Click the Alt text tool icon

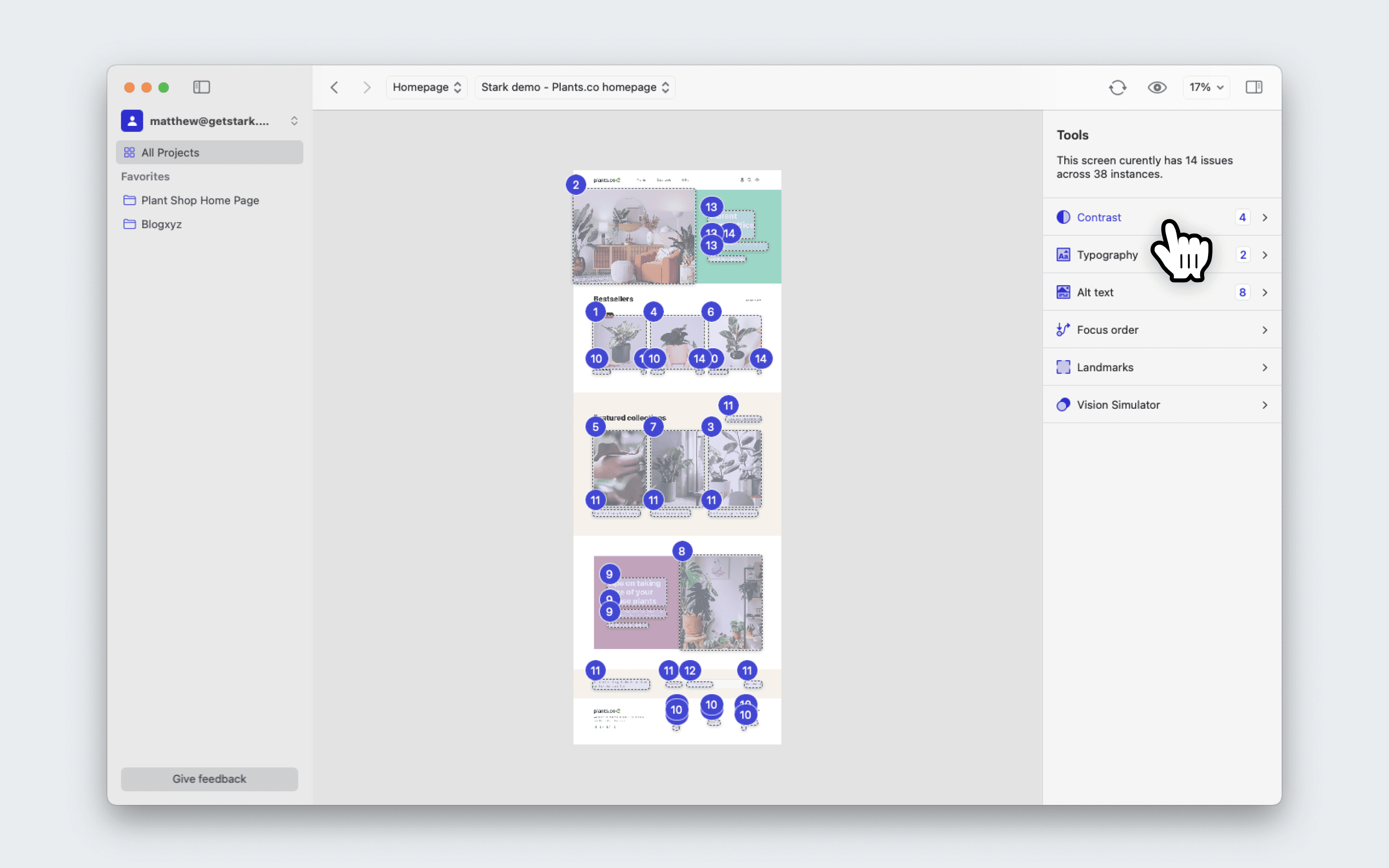point(1063,292)
